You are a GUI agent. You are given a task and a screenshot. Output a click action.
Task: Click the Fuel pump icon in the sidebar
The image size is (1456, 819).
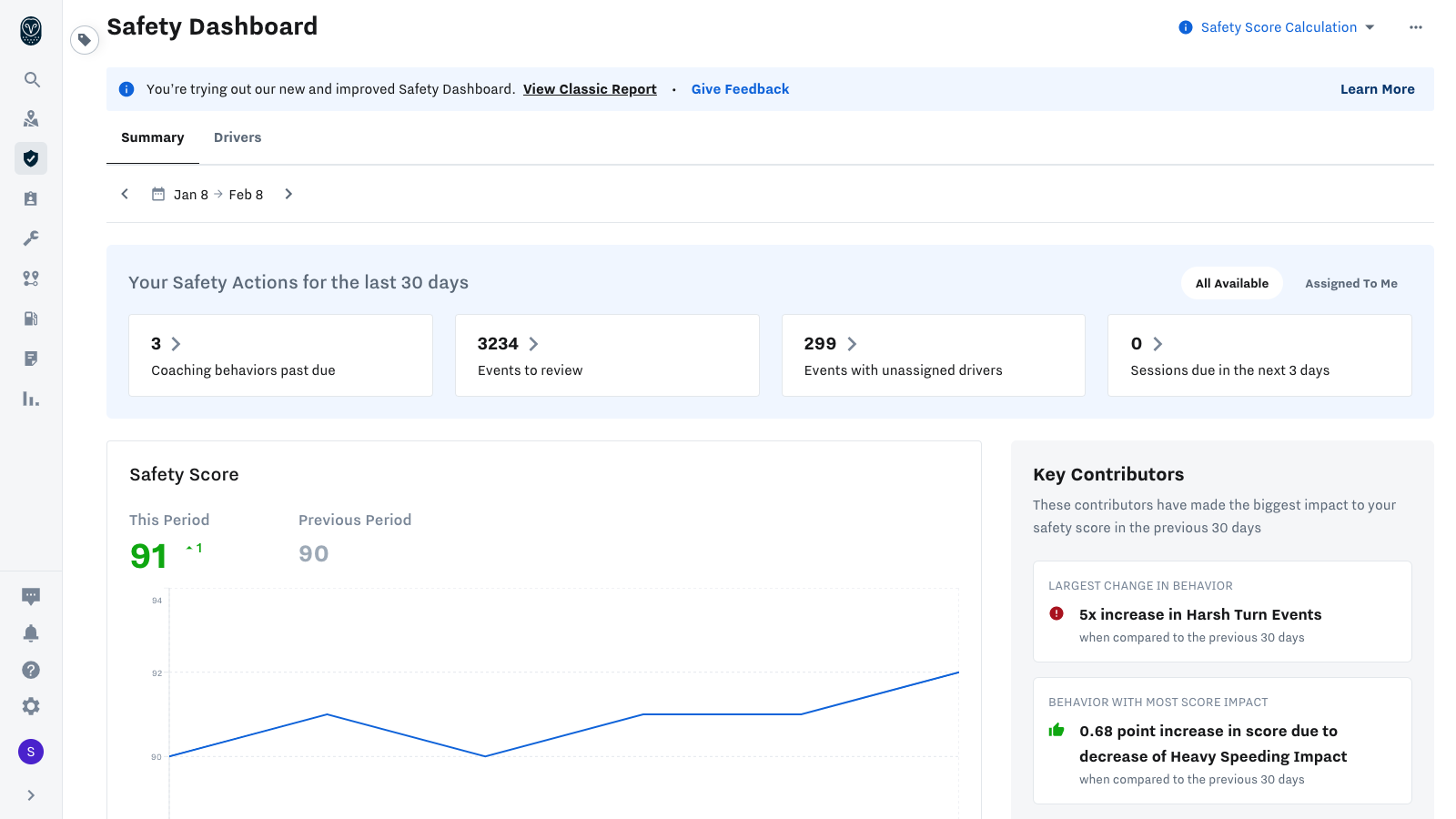point(31,318)
